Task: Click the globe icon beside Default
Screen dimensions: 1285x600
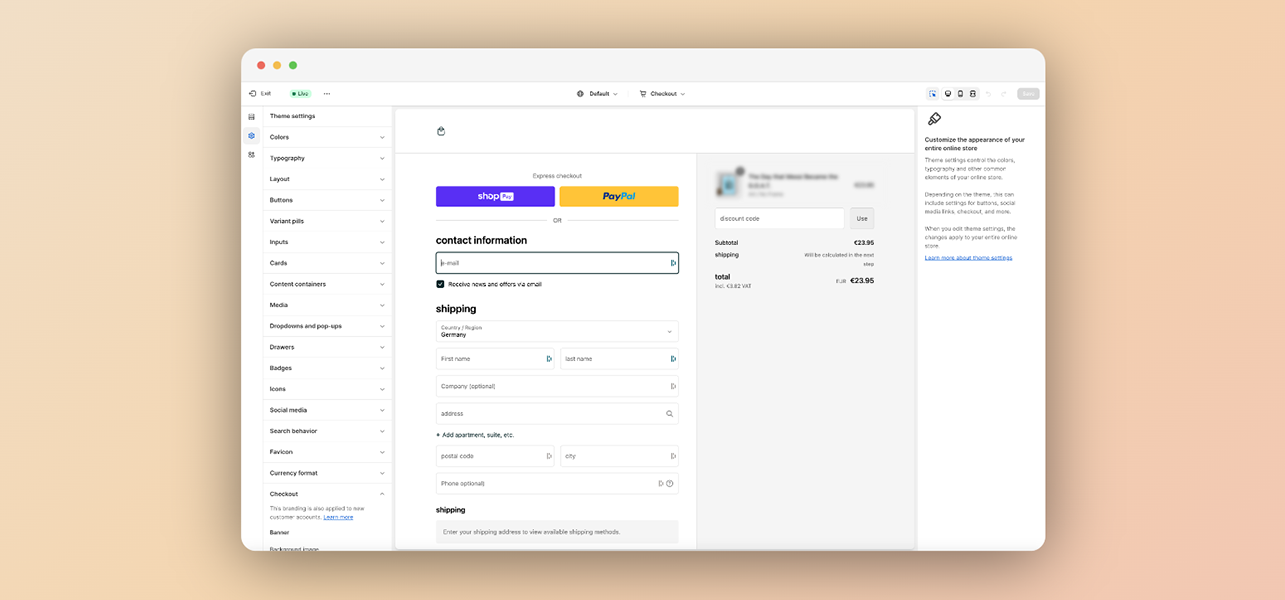Action: pos(580,94)
